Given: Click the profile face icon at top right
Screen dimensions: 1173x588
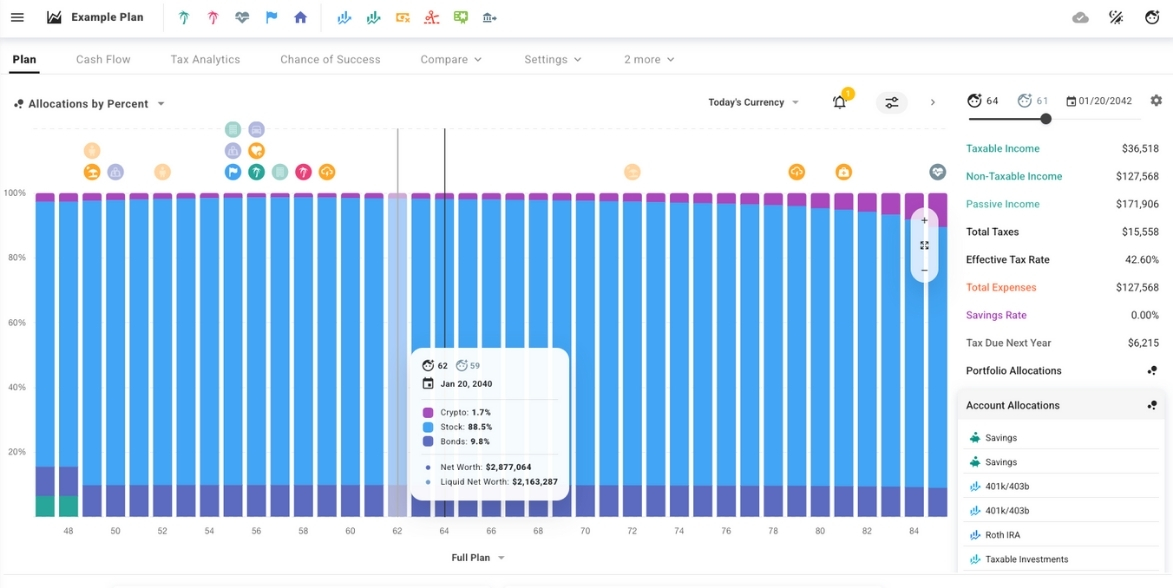Looking at the screenshot, I should (1152, 18).
